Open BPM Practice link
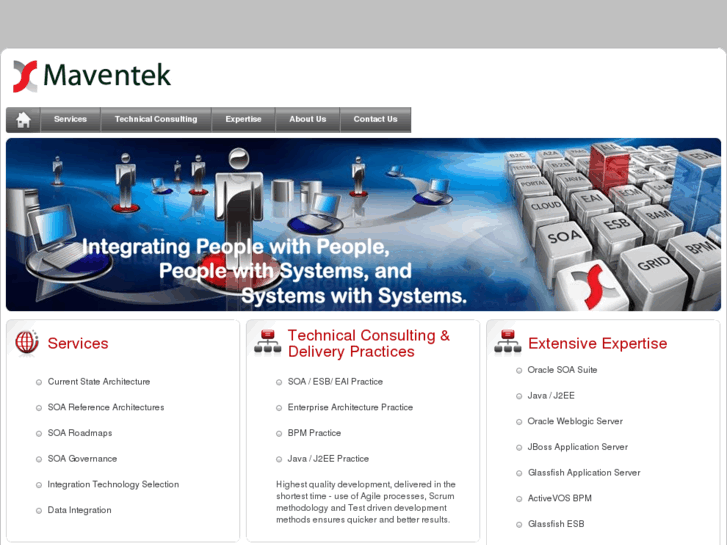727x545 pixels. pyautogui.click(x=314, y=433)
